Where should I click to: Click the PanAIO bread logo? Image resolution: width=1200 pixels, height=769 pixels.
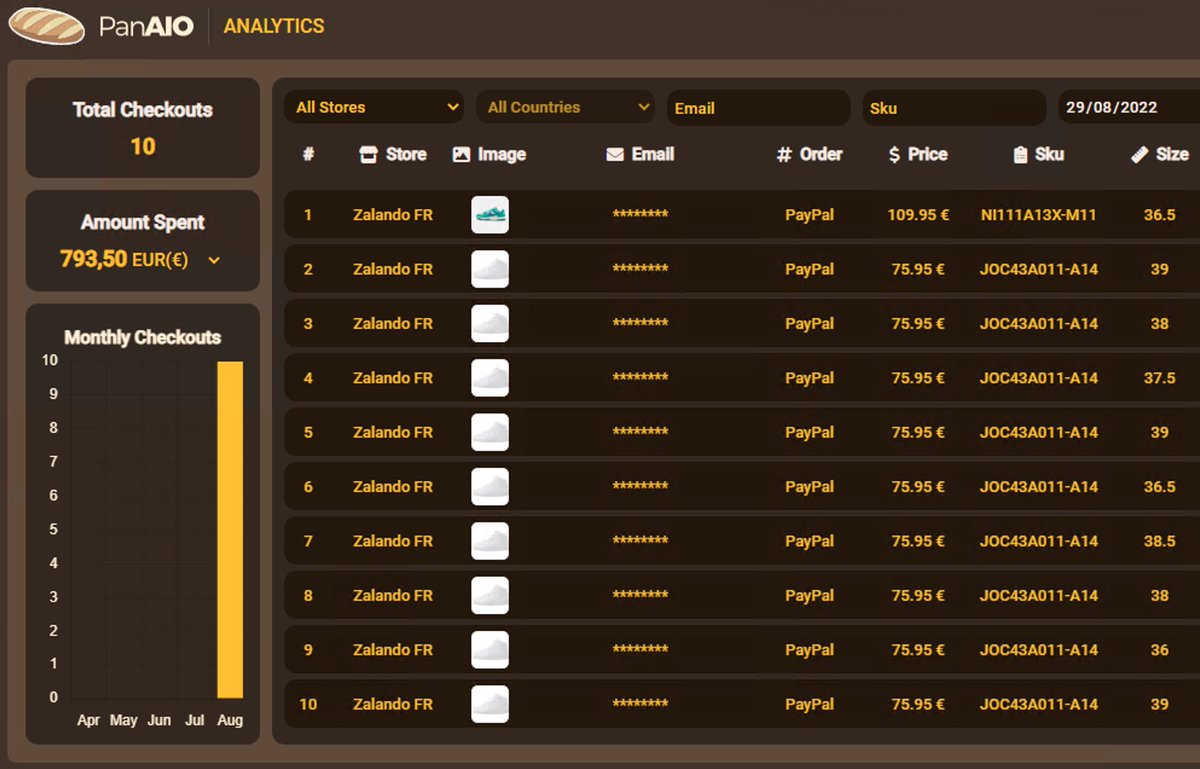46,26
